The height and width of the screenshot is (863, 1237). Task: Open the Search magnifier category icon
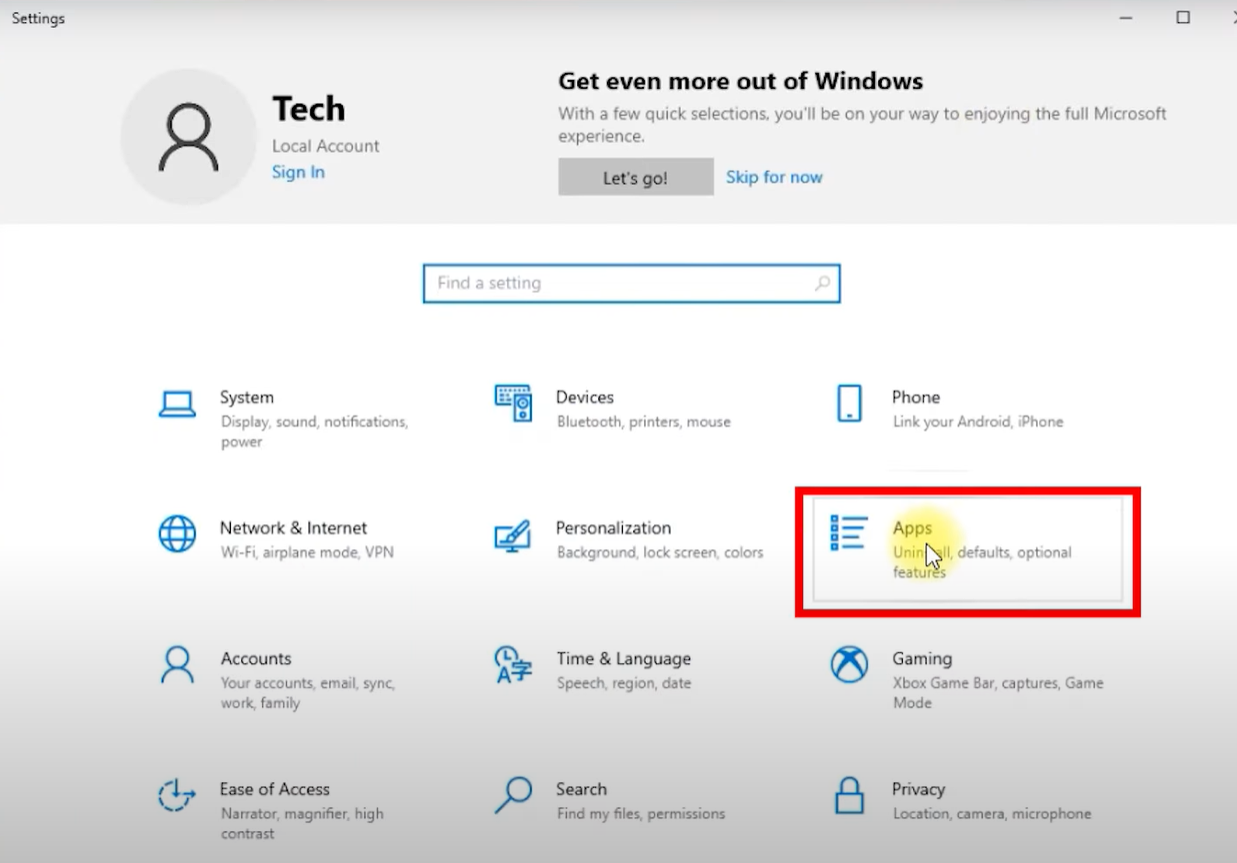click(x=513, y=796)
